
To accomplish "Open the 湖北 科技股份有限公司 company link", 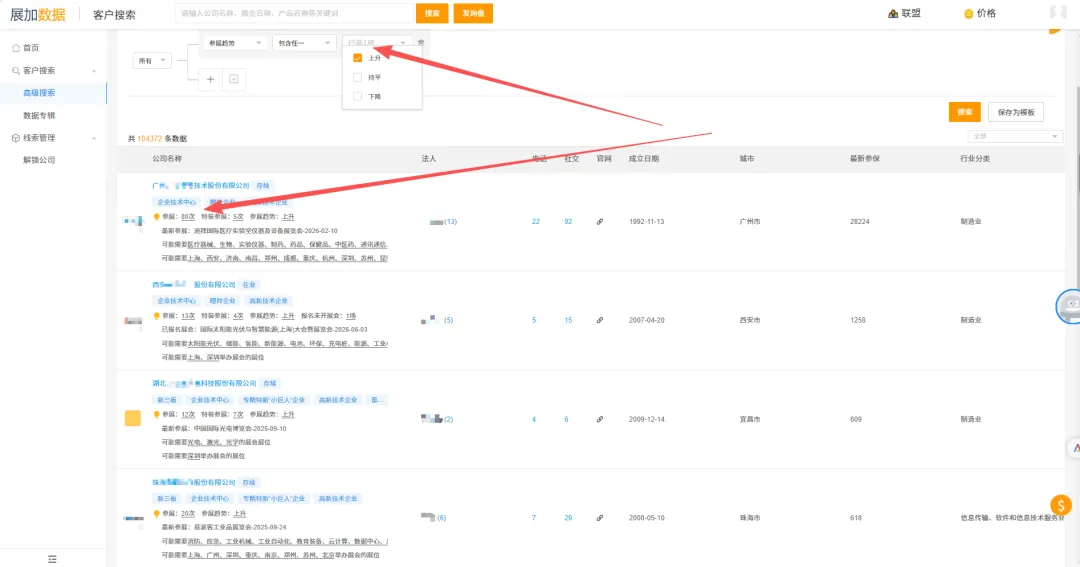I will click(204, 383).
